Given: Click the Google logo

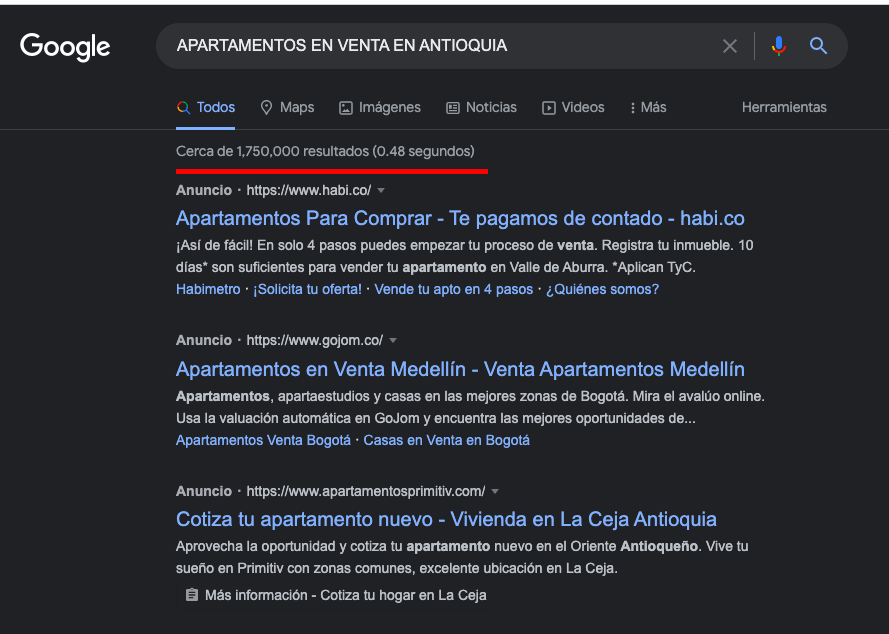Looking at the screenshot, I should 65,47.
